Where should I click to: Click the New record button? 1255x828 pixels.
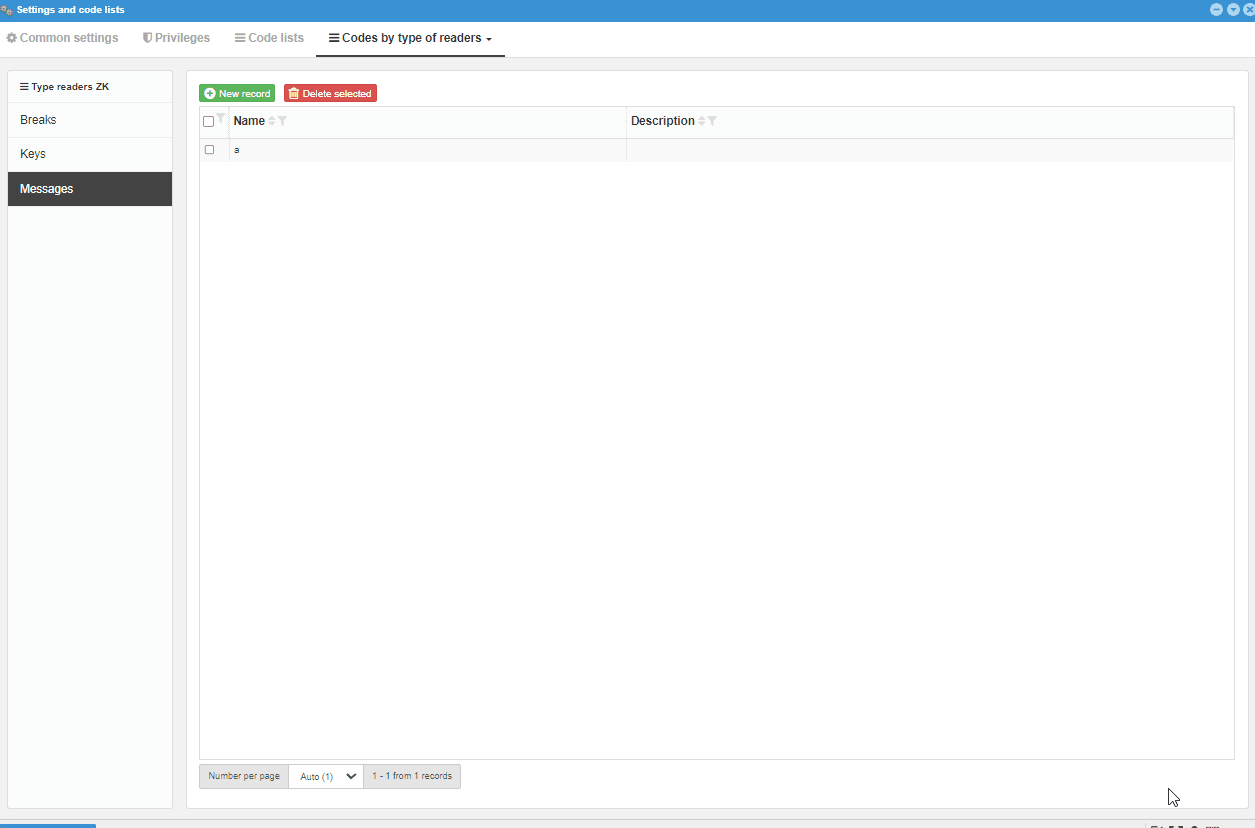[x=237, y=93]
